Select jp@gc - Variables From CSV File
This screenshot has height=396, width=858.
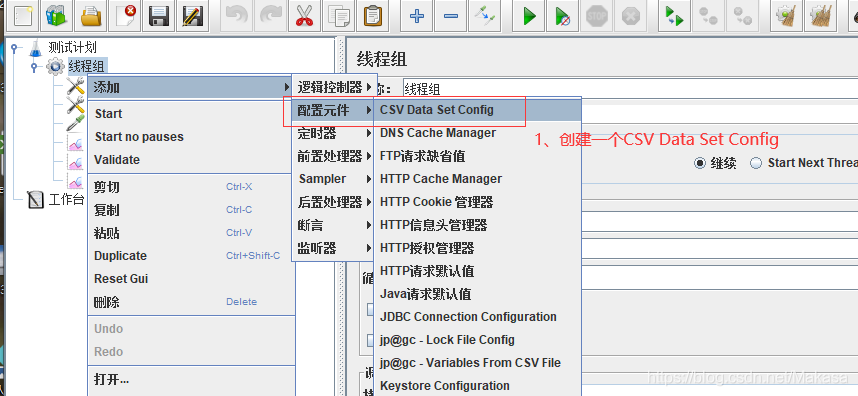click(477, 363)
